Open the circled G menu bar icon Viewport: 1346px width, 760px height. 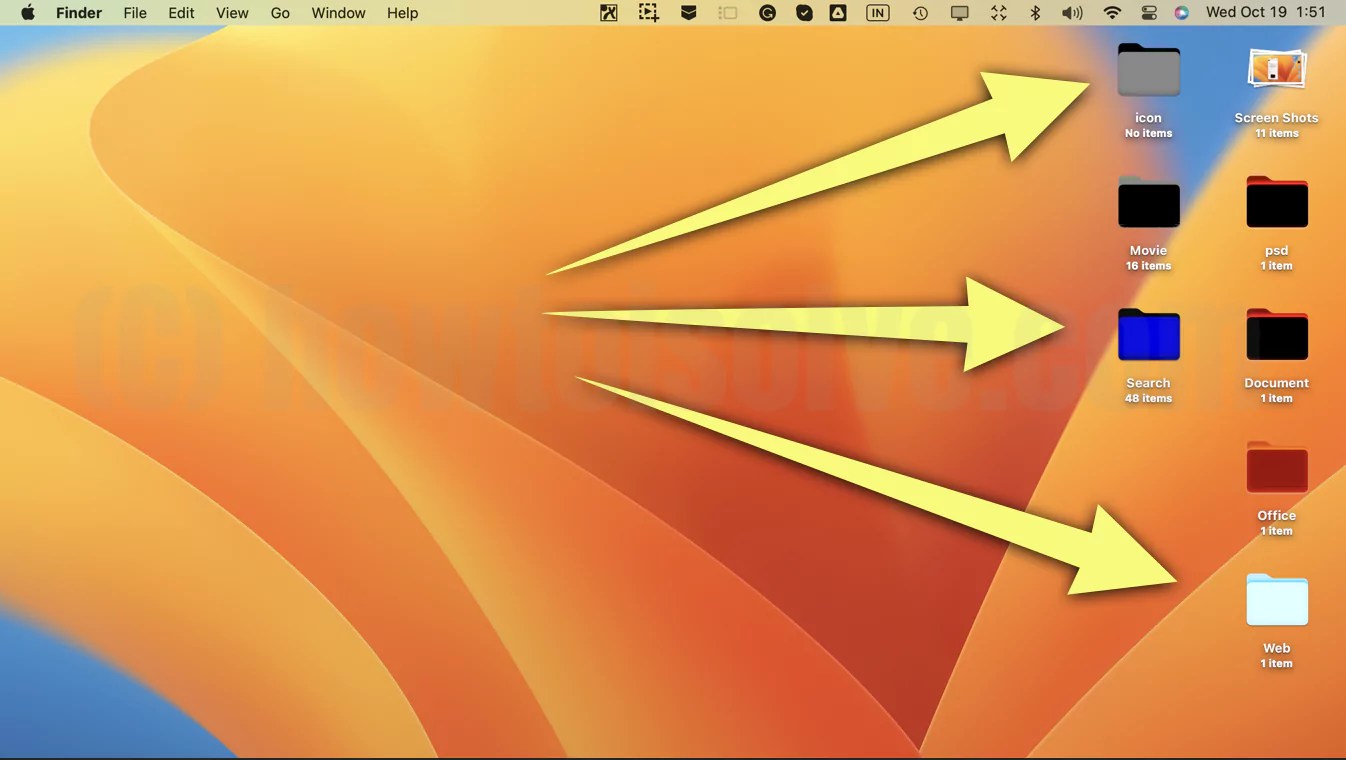[x=767, y=13]
